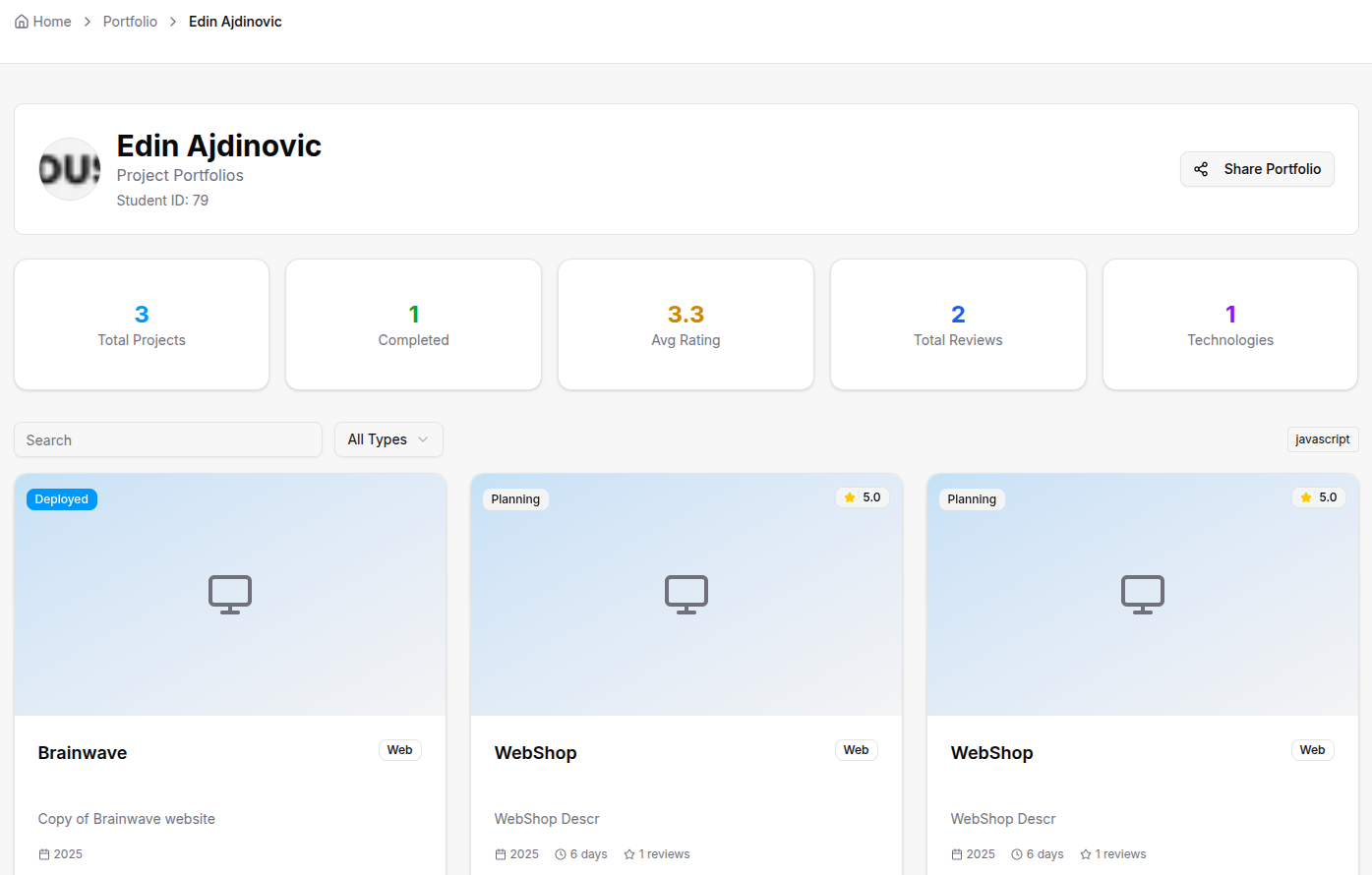The width and height of the screenshot is (1372, 875).
Task: Click the calendar icon next to 2025 on WebShop
Action: coord(500,853)
